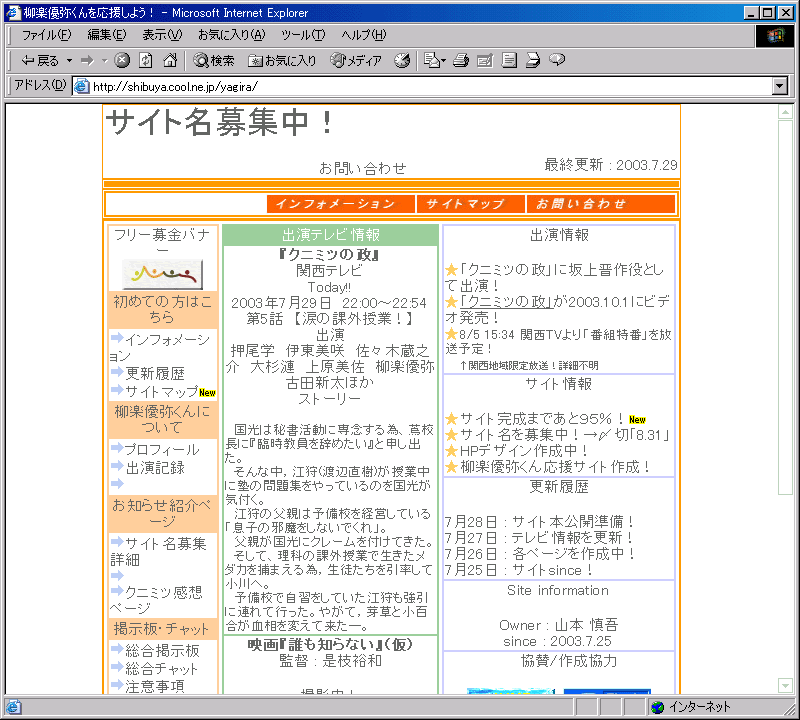Image resolution: width=800 pixels, height=720 pixels.
Task: Click the Internet Explorer icon in the title bar
Action: click(x=12, y=12)
